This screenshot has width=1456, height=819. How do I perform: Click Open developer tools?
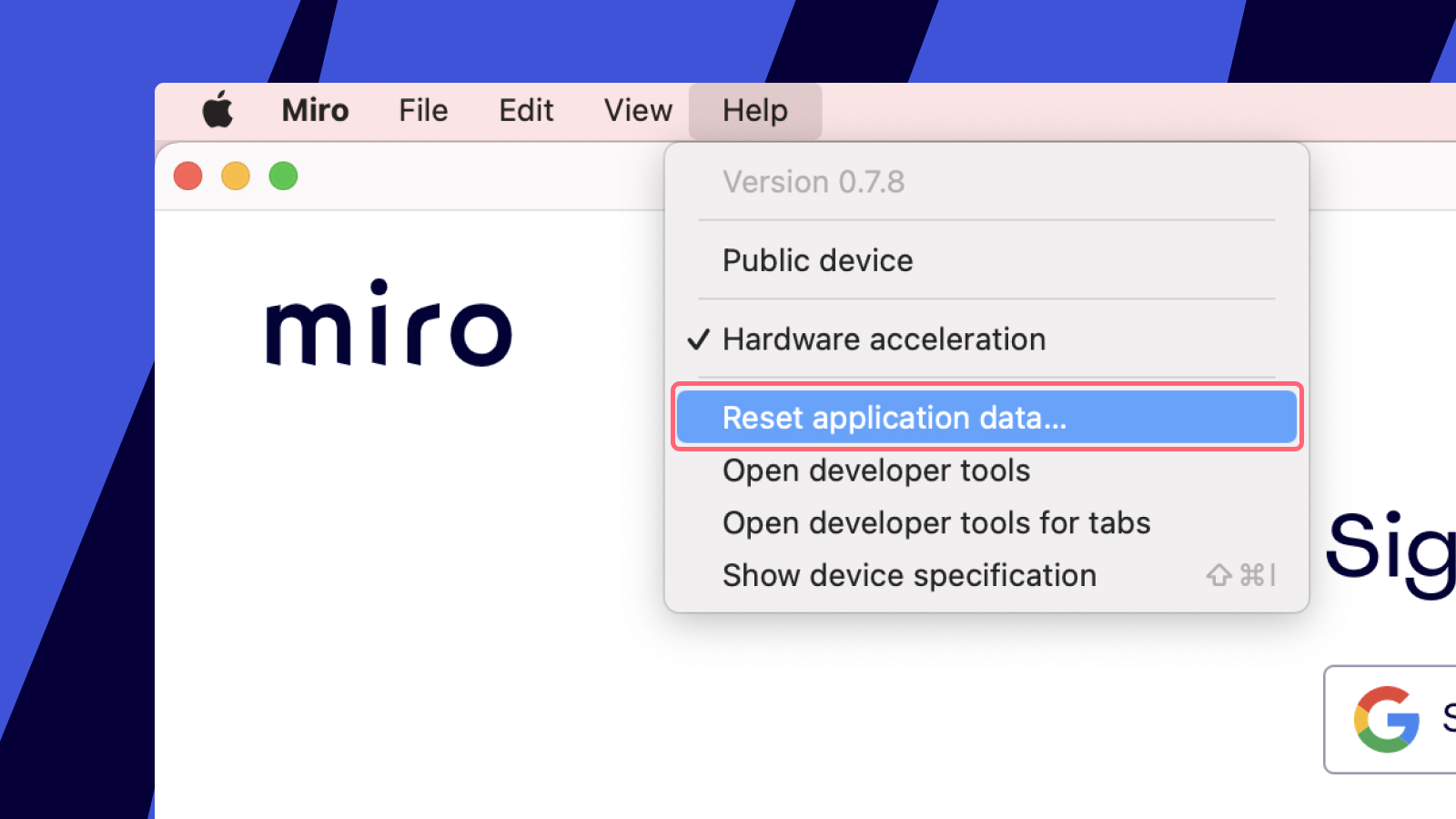click(875, 470)
